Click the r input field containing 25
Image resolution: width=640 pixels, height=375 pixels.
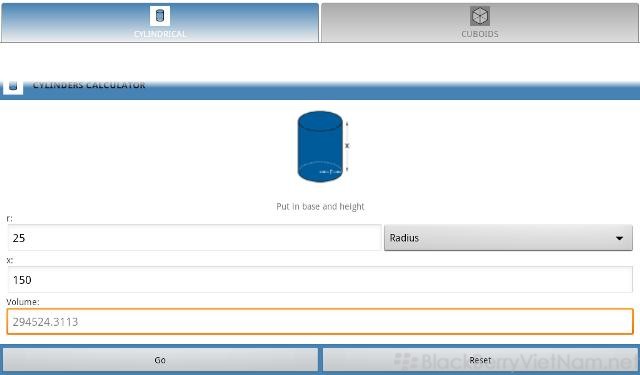coord(195,237)
